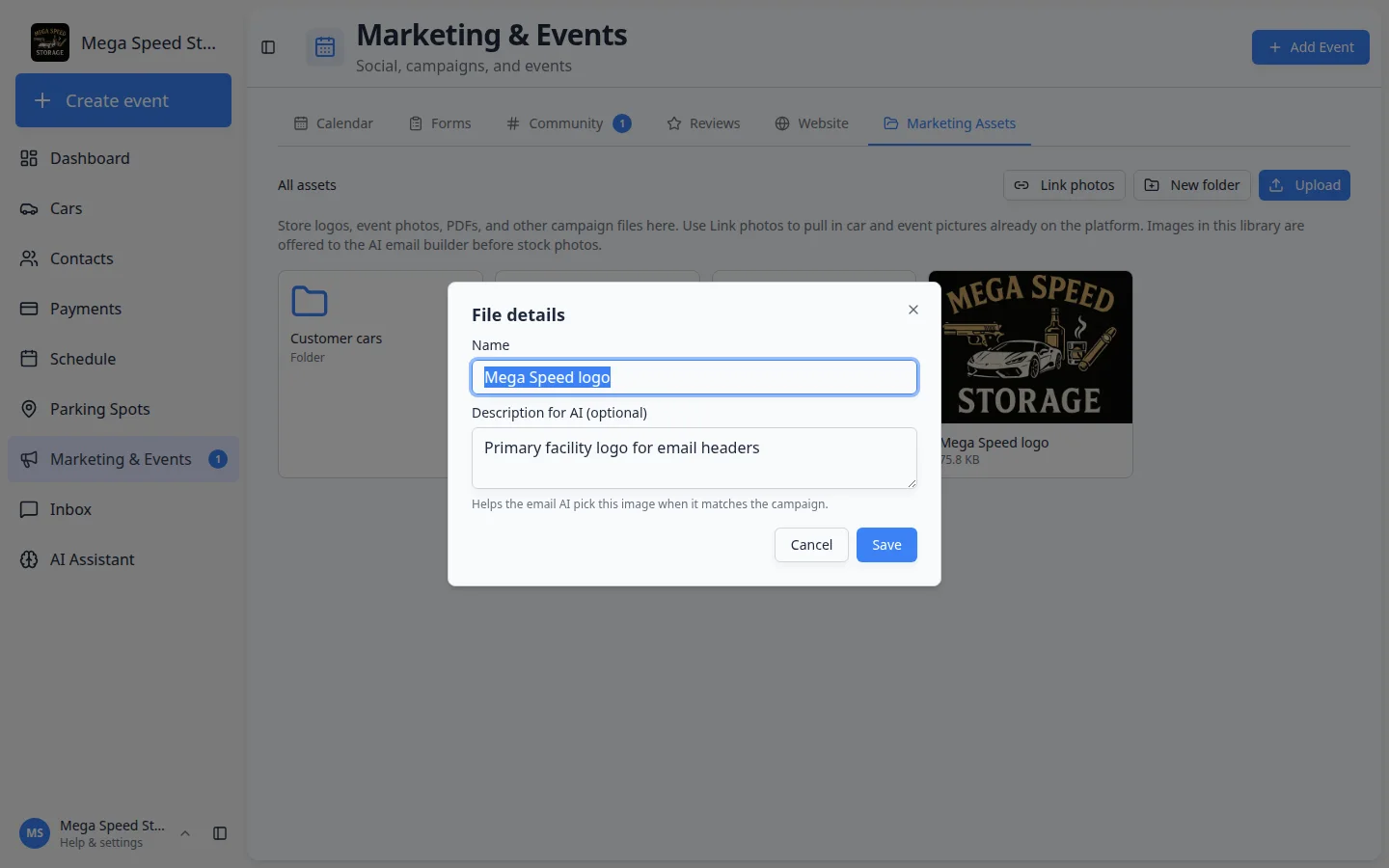
Task: Click the notification badge on Marketing & Events sidebar item
Action: (218, 459)
